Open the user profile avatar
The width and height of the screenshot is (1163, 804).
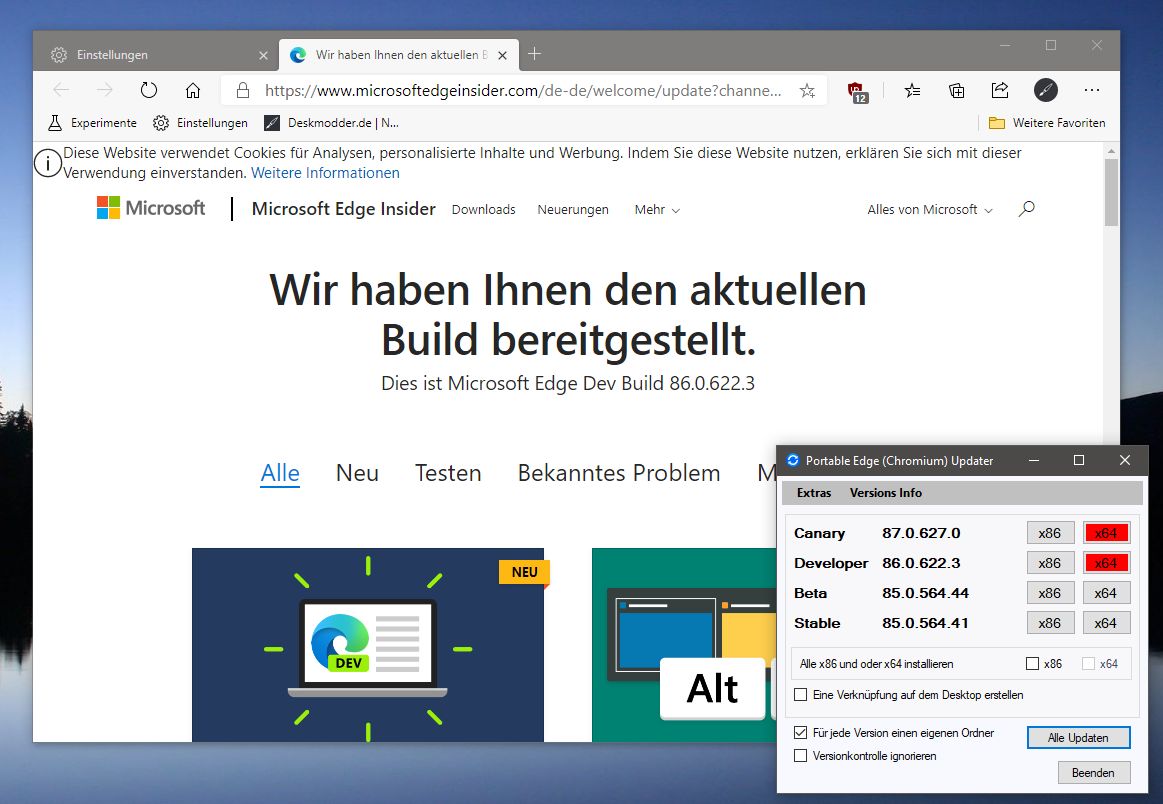point(1046,90)
